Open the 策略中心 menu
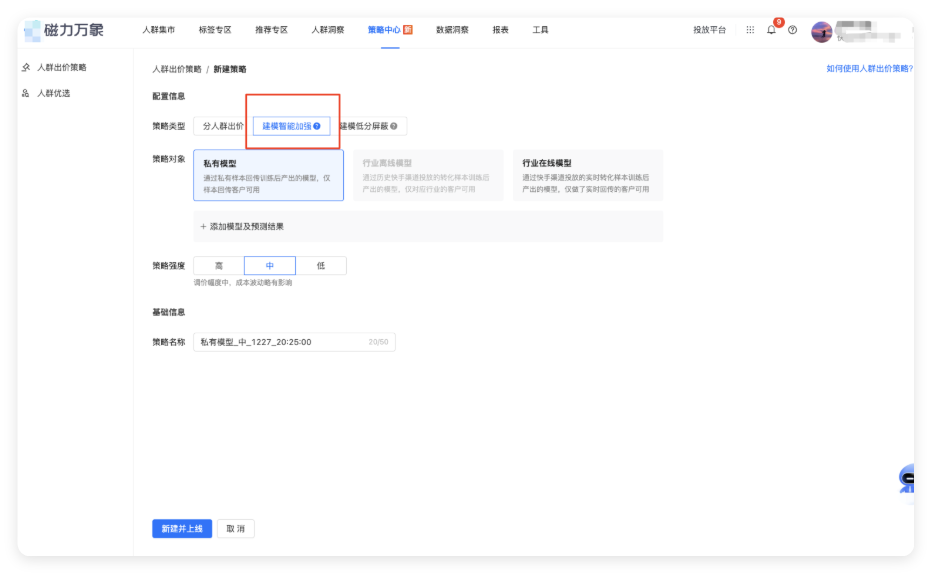Image resolution: width=931 pixels, height=573 pixels. click(384, 30)
